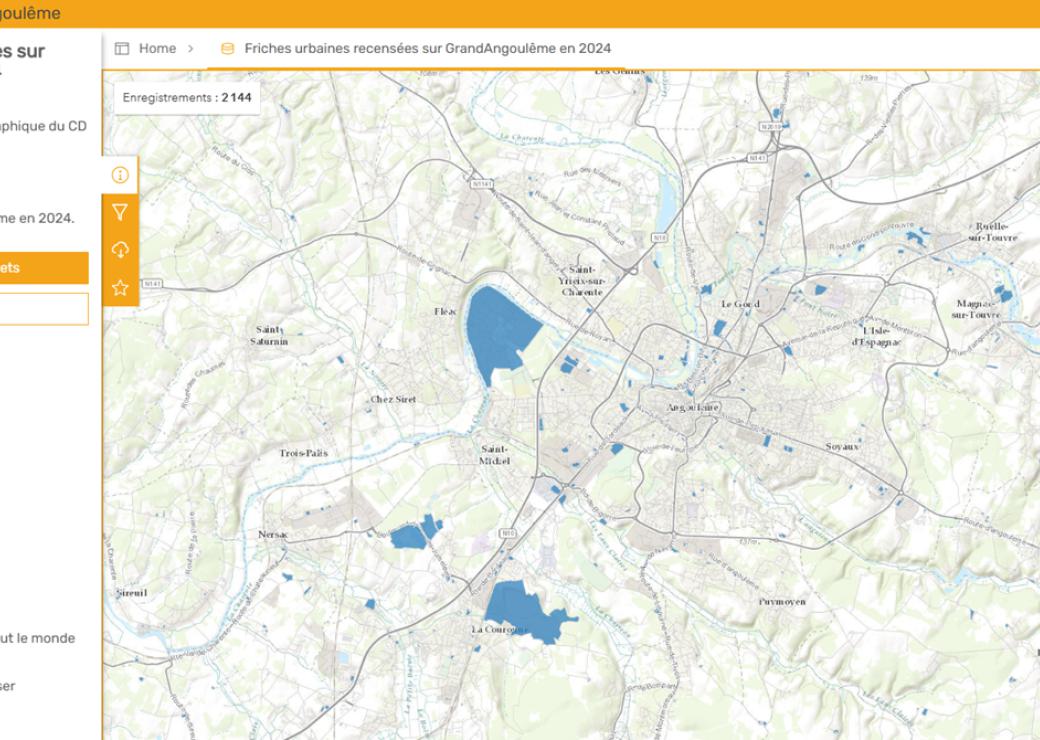Viewport: 1040px width, 740px height.
Task: Click the Saint-Michel label on the map
Action: (494, 455)
